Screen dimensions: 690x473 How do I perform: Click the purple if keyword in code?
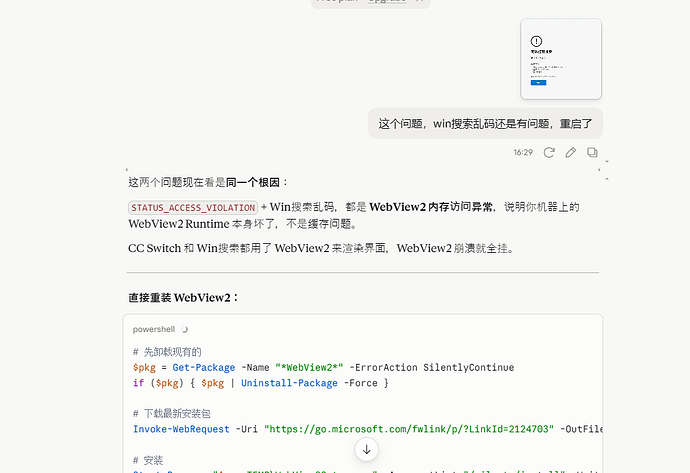pyautogui.click(x=138, y=383)
